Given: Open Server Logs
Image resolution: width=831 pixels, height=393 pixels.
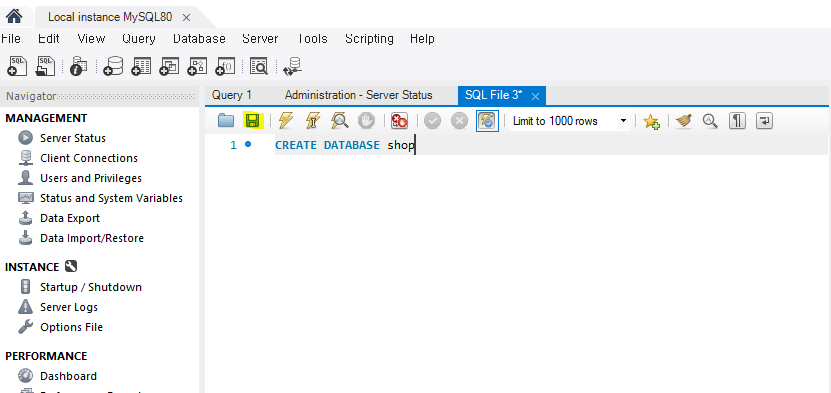Looking at the screenshot, I should (69, 307).
